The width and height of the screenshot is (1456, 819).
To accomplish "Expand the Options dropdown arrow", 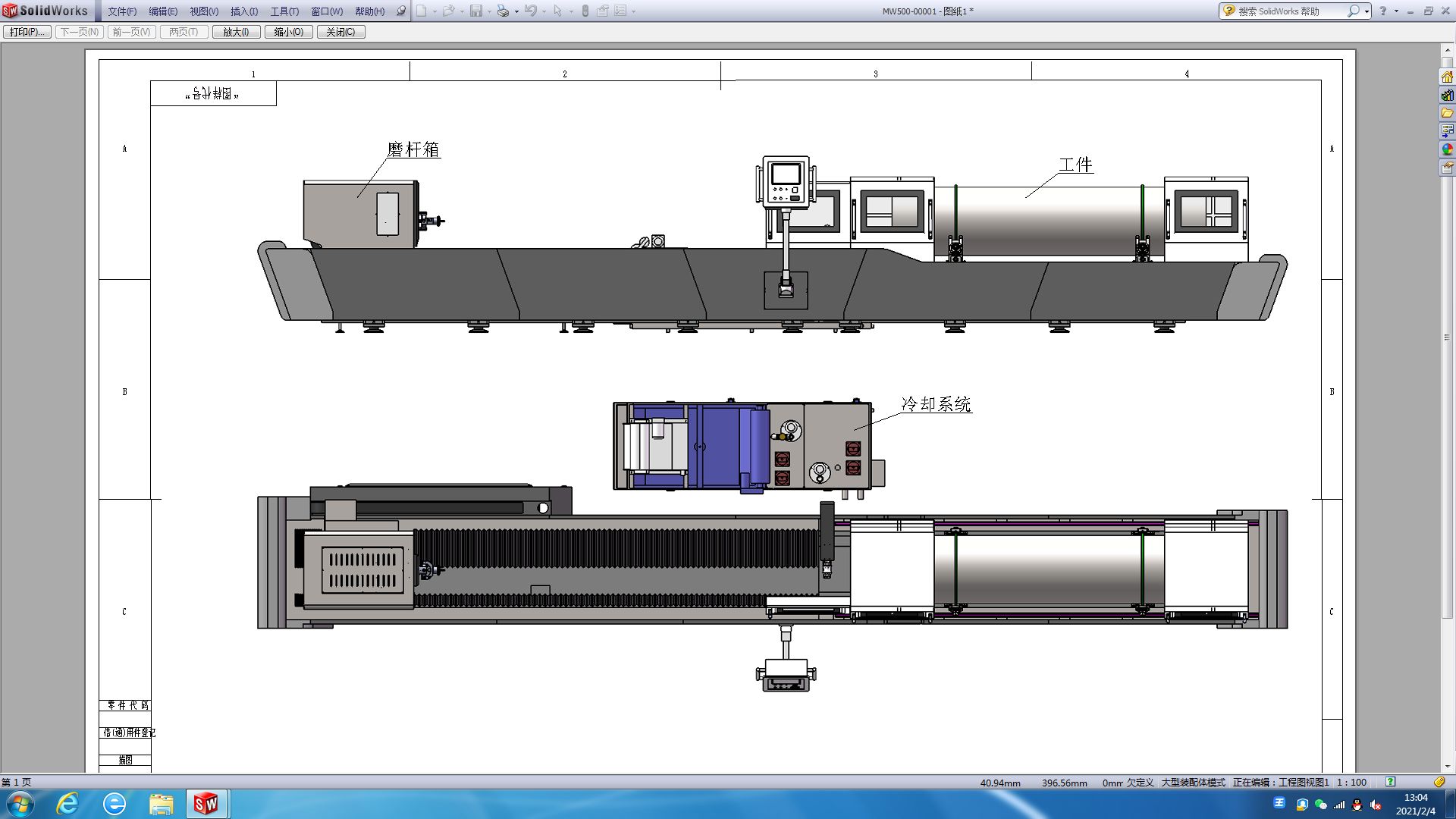I will tap(633, 11).
